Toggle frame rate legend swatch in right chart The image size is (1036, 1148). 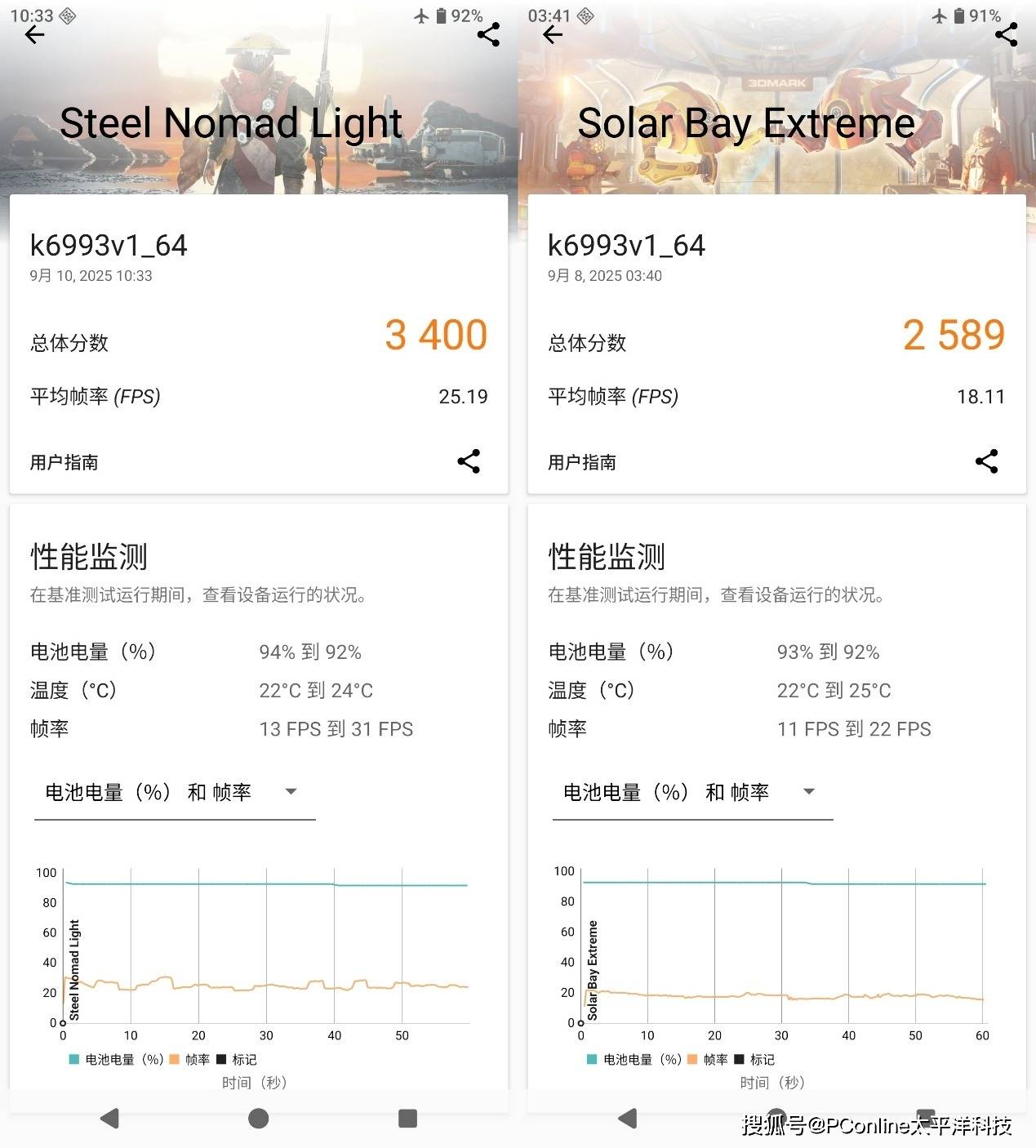coord(692,1059)
